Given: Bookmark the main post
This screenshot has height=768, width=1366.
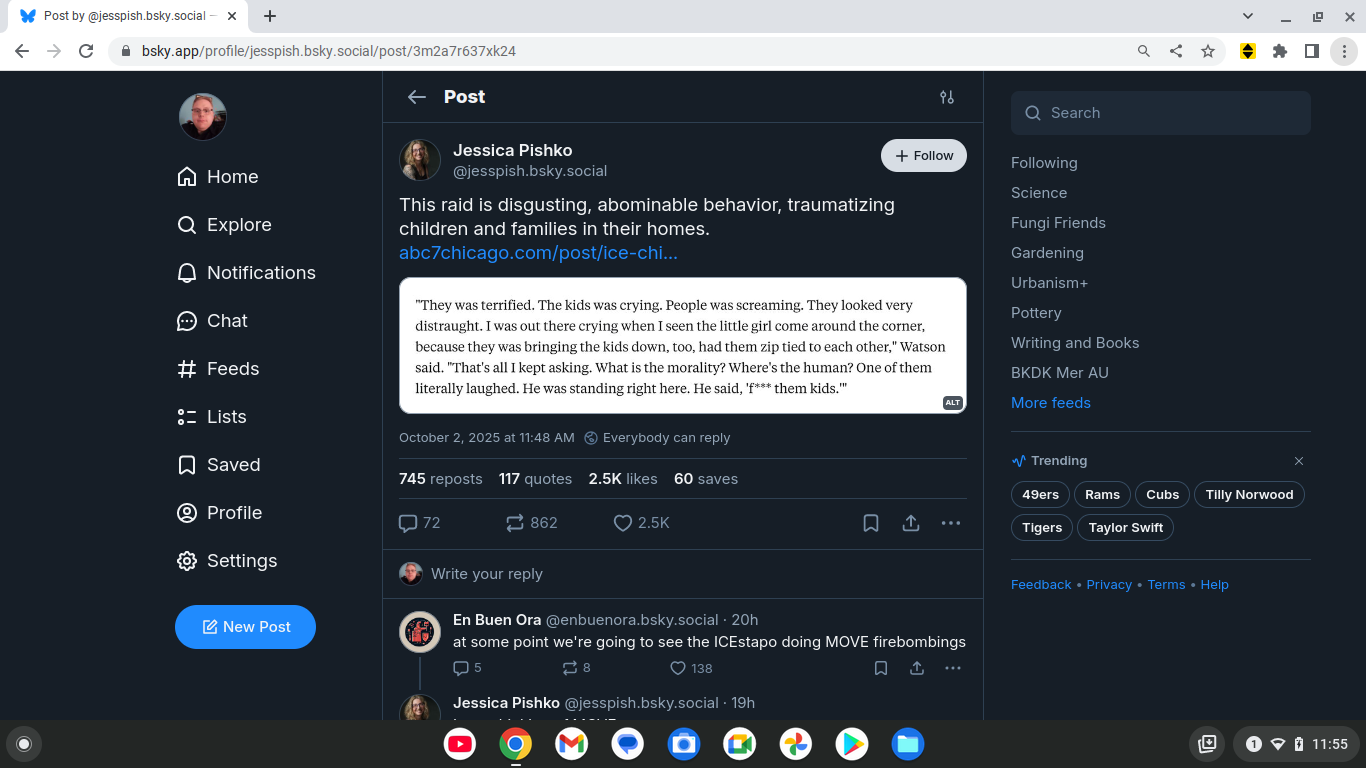Looking at the screenshot, I should (871, 523).
